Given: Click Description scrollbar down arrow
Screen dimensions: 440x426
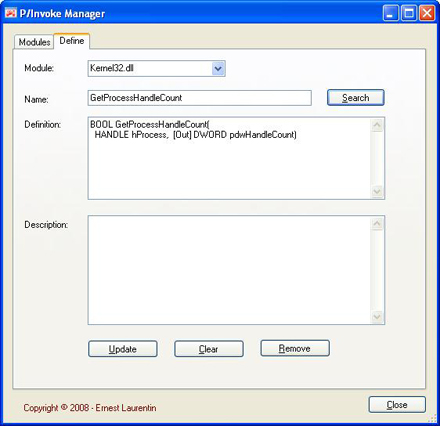Looking at the screenshot, I should [377, 317].
